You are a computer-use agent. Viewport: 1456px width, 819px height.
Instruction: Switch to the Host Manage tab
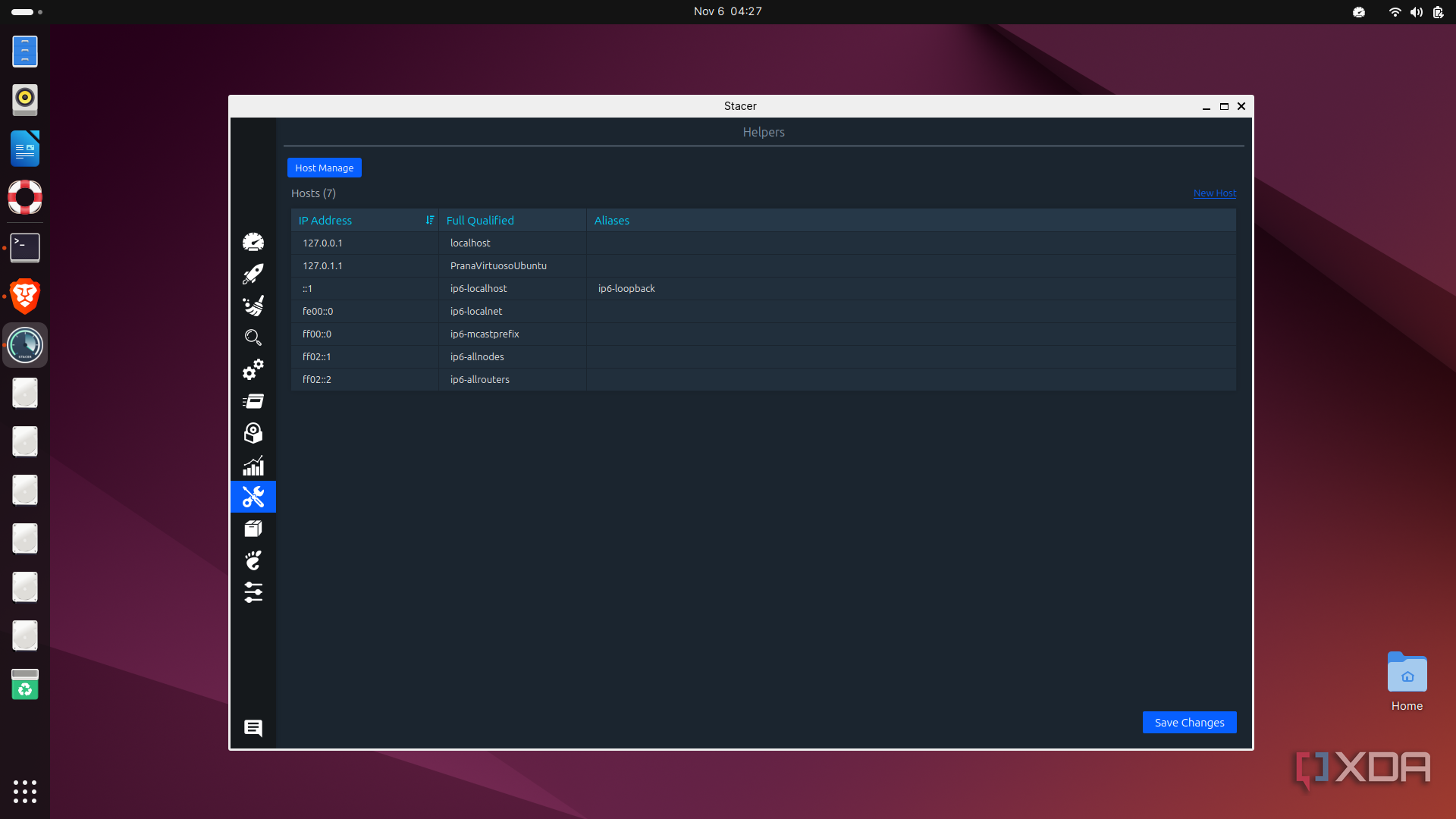[325, 168]
